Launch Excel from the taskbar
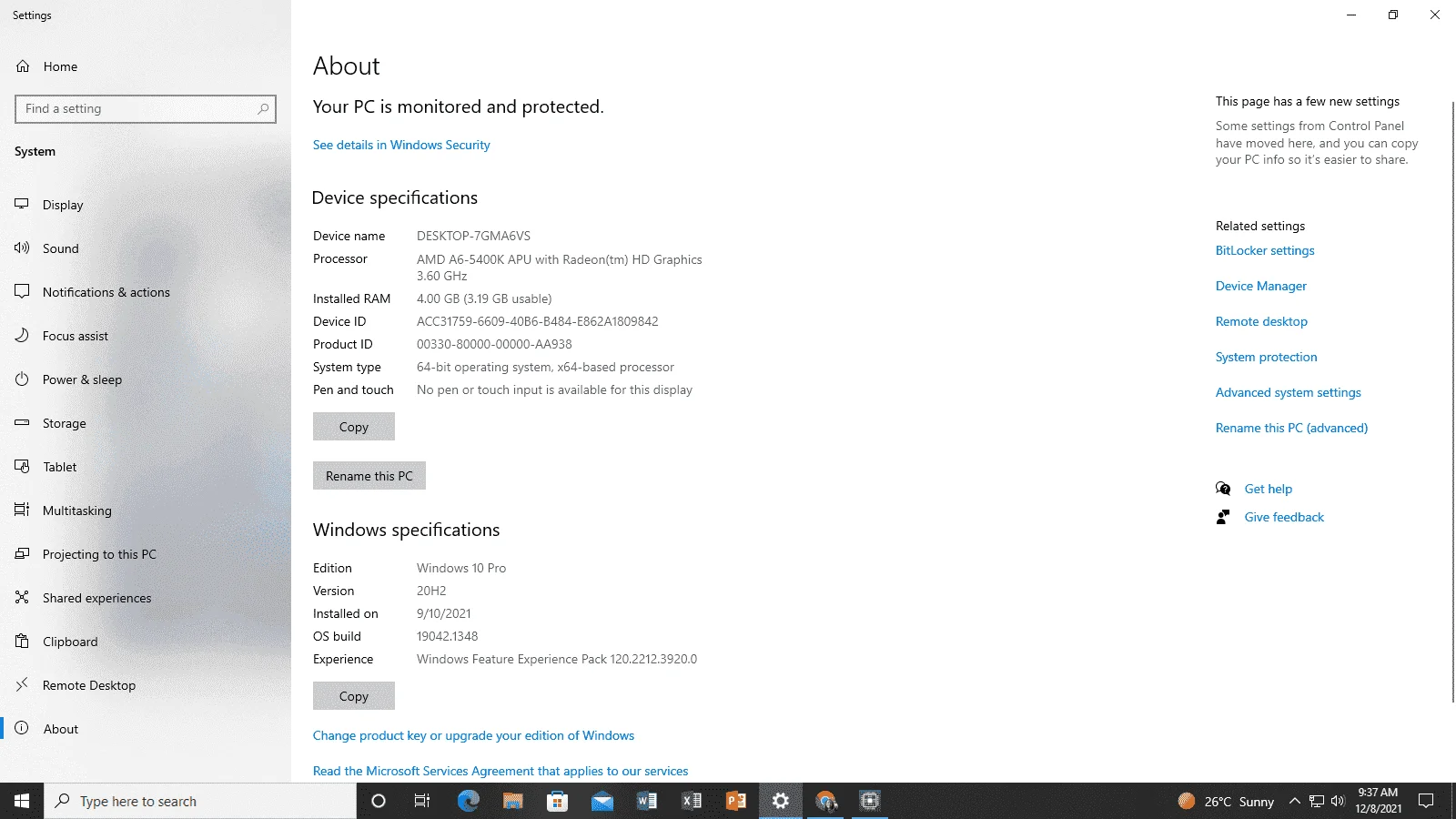Viewport: 1456px width, 819px height. 692,801
